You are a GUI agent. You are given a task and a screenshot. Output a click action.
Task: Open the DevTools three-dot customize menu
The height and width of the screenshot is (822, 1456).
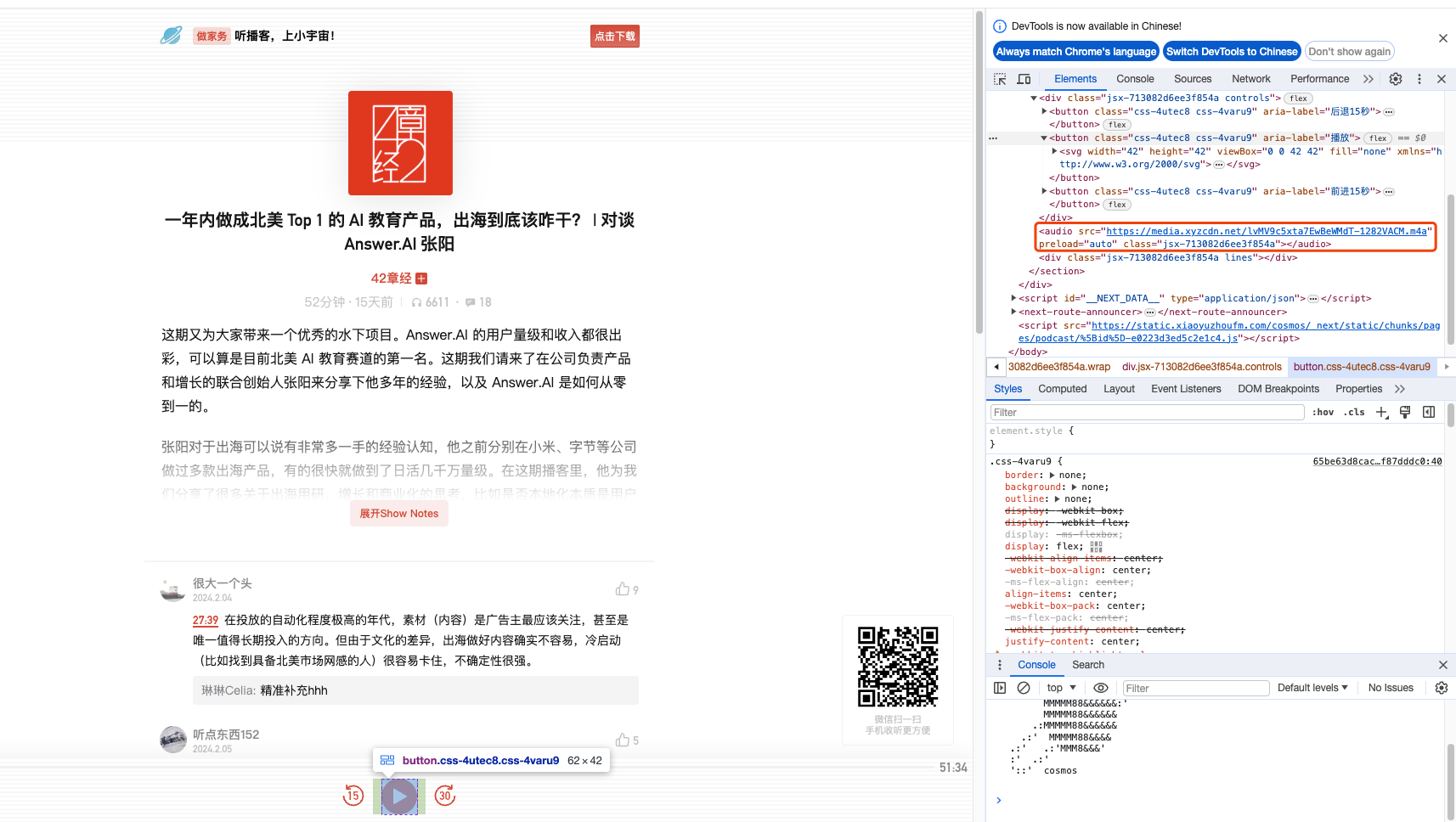point(1419,79)
